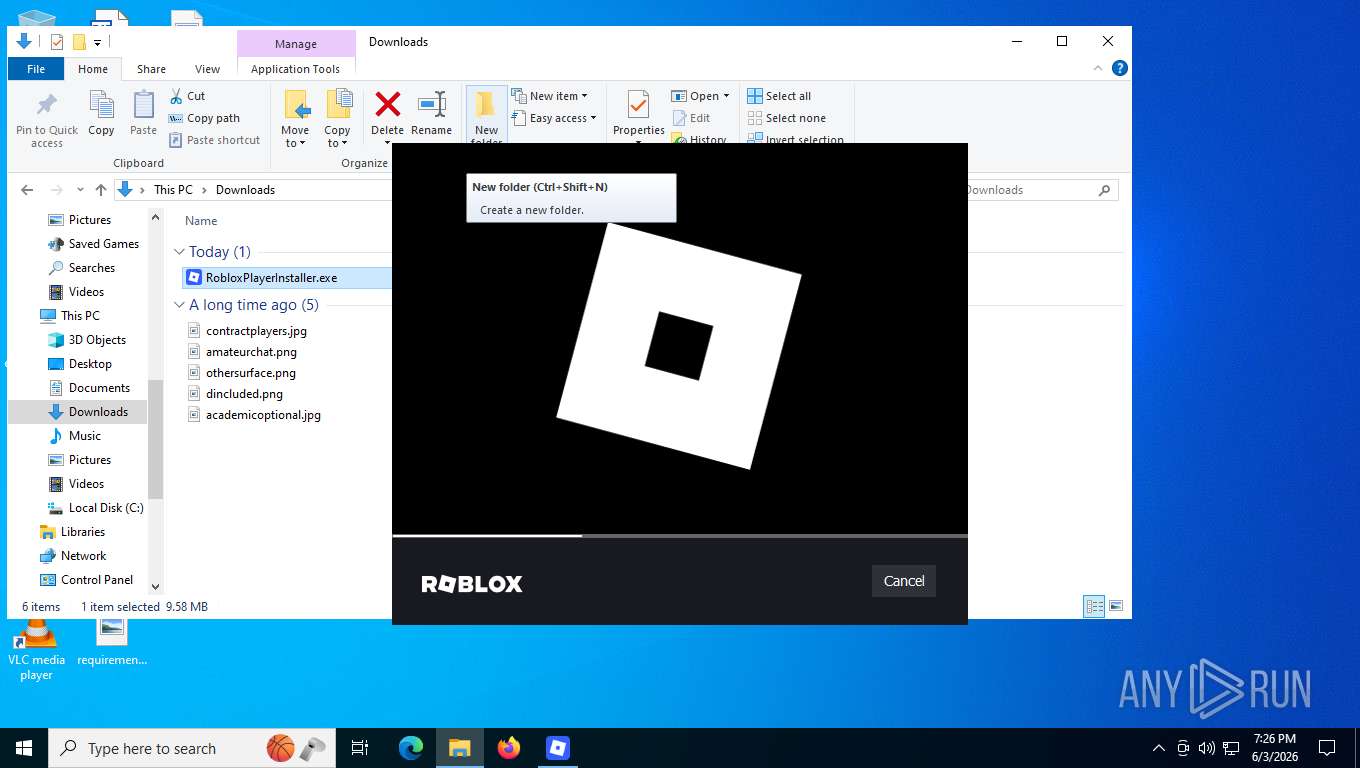Click Edit in the Open group
Viewport: 1360px width, 768px height.
pyautogui.click(x=690, y=118)
